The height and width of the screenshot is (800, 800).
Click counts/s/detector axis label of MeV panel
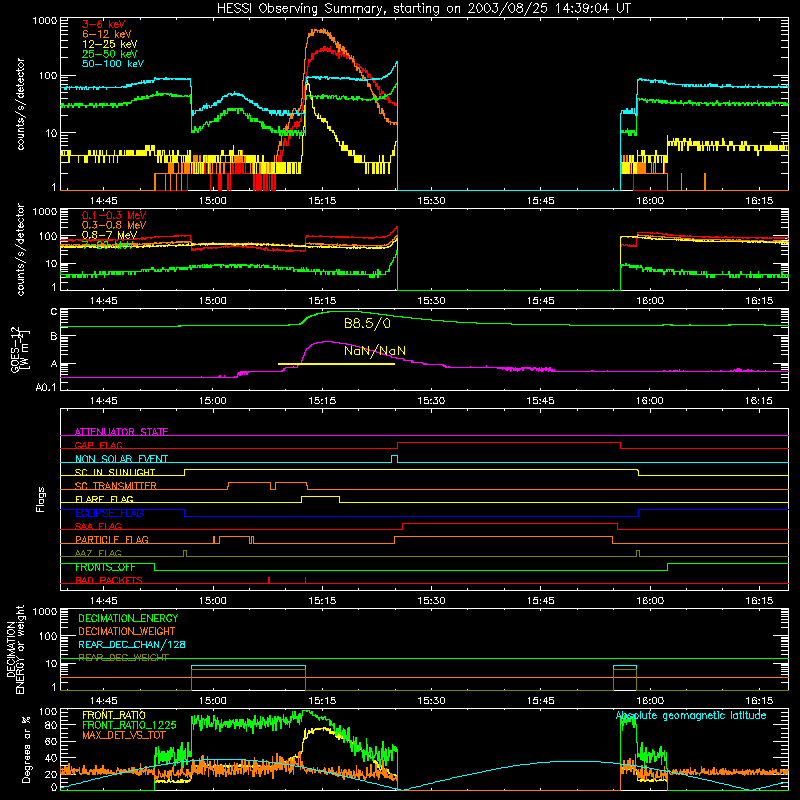pyautogui.click(x=20, y=249)
